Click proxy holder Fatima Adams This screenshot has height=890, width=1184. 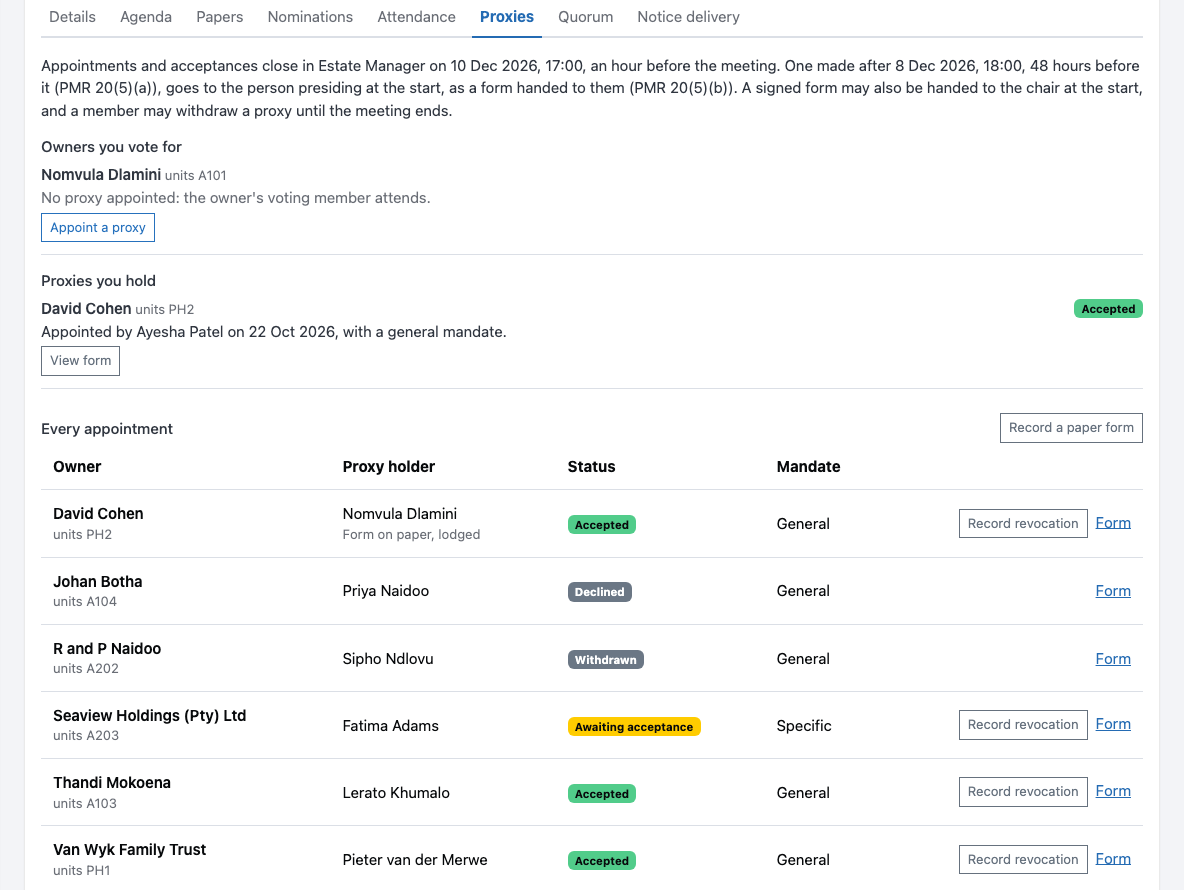click(390, 726)
